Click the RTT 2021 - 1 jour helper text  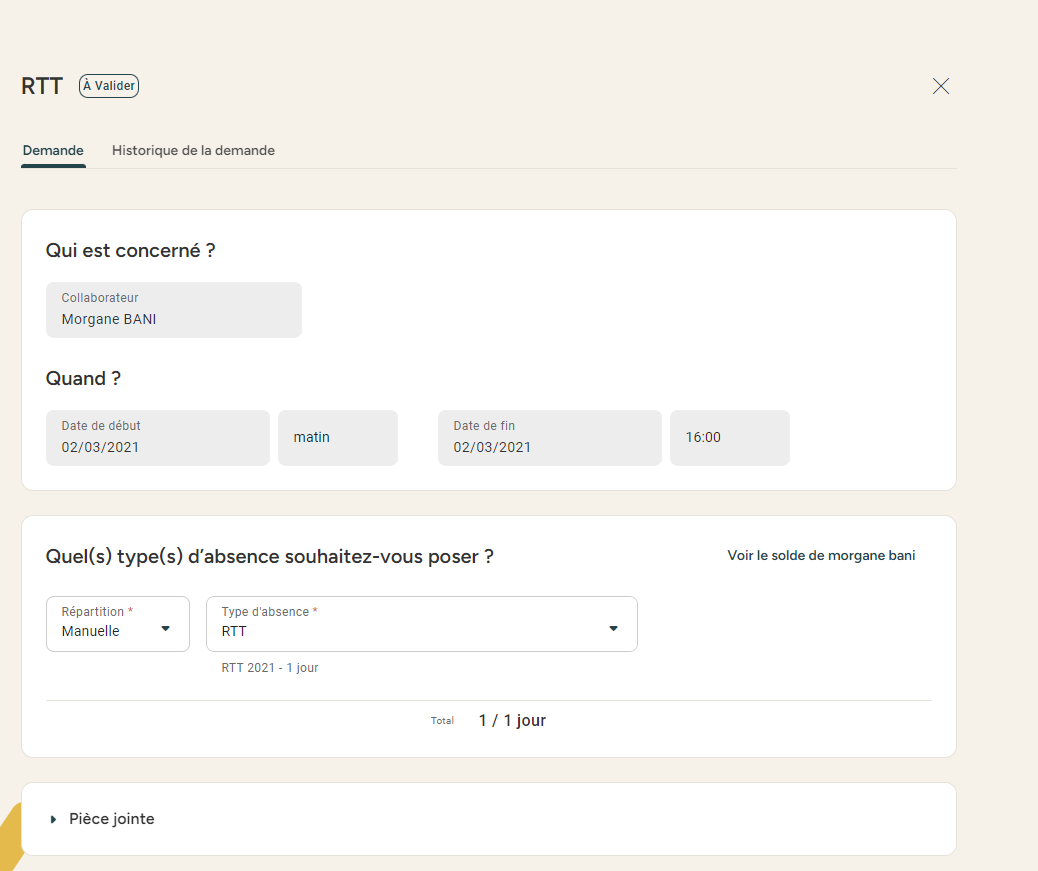[x=270, y=668]
